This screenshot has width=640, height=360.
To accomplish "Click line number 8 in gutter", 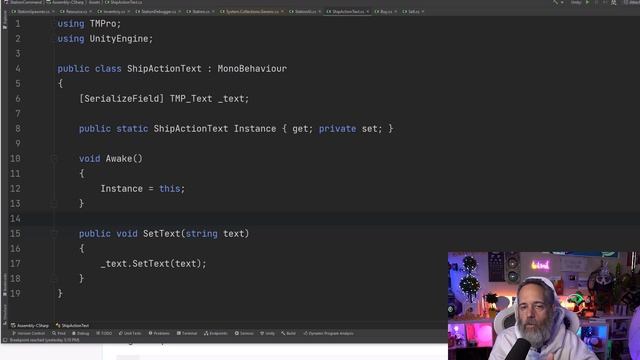I will [x=18, y=129].
